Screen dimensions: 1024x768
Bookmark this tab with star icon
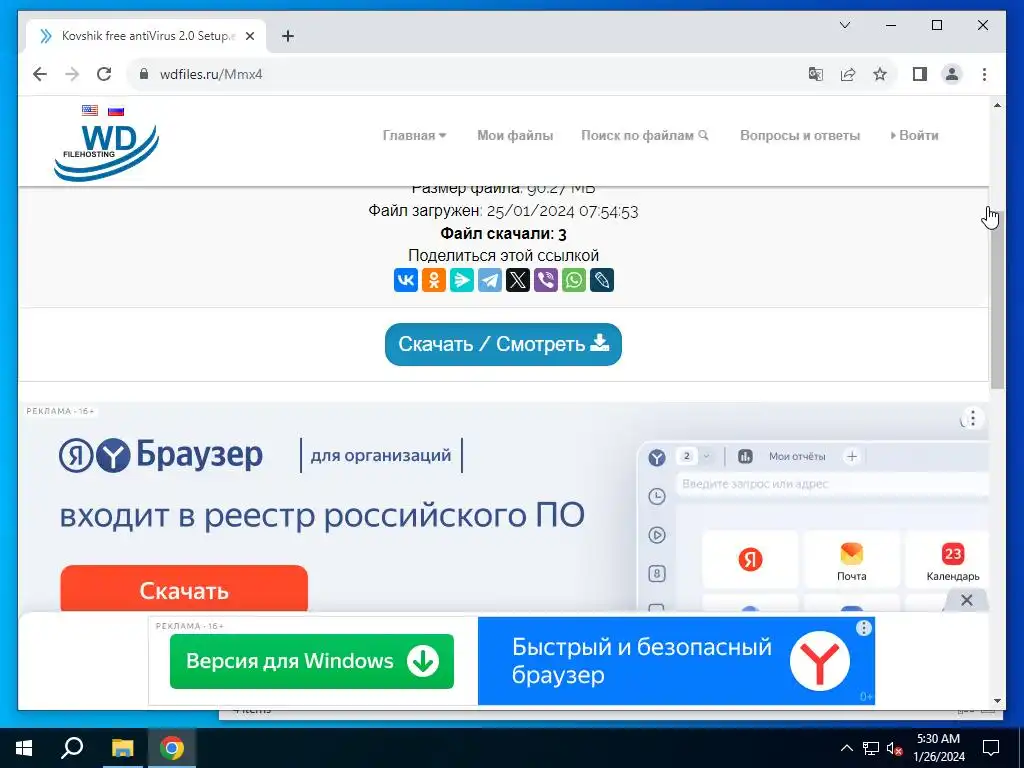point(880,74)
